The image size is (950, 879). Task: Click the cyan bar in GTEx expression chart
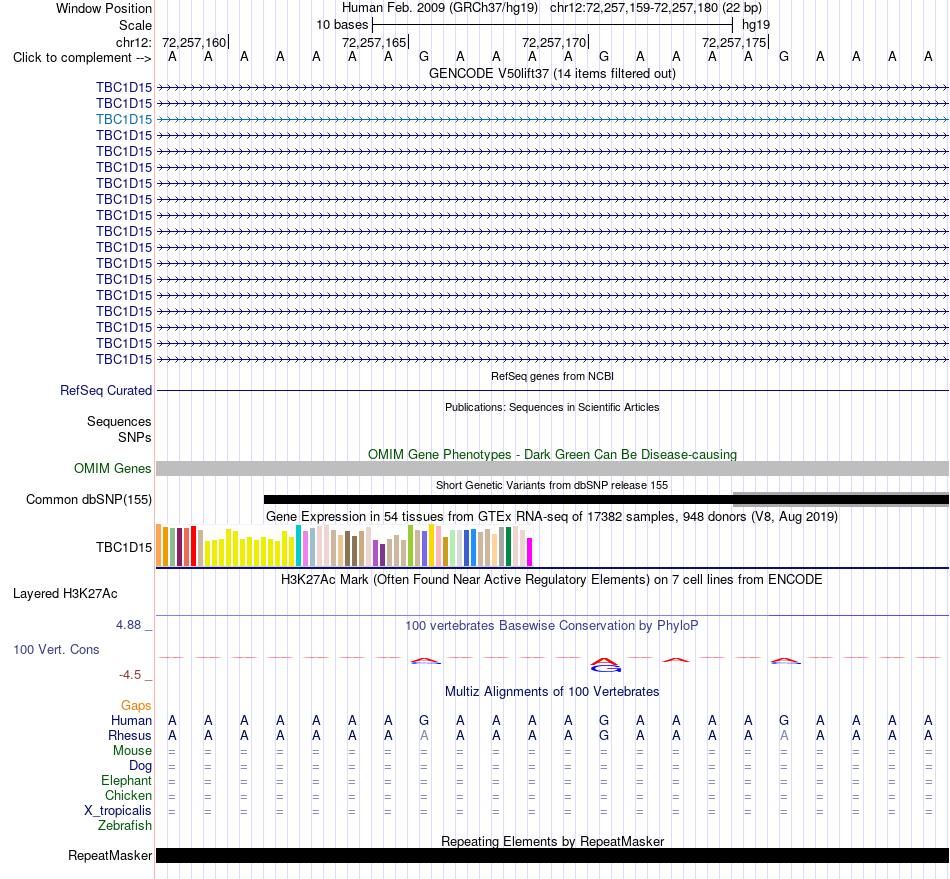point(298,546)
